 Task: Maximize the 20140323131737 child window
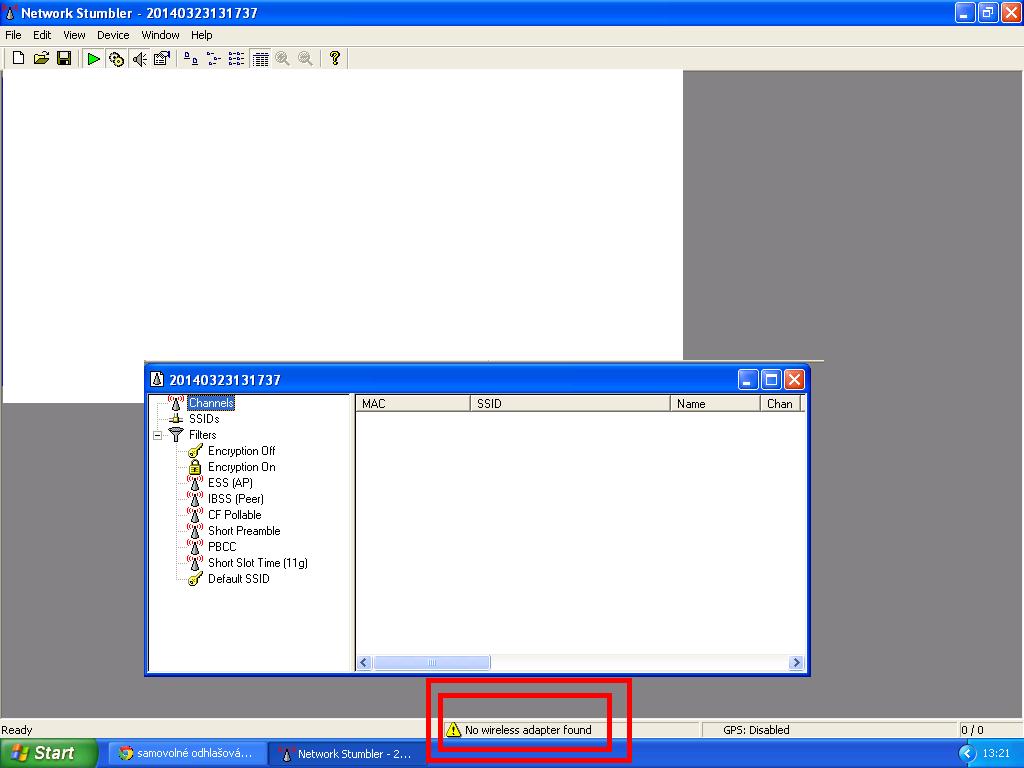point(771,379)
